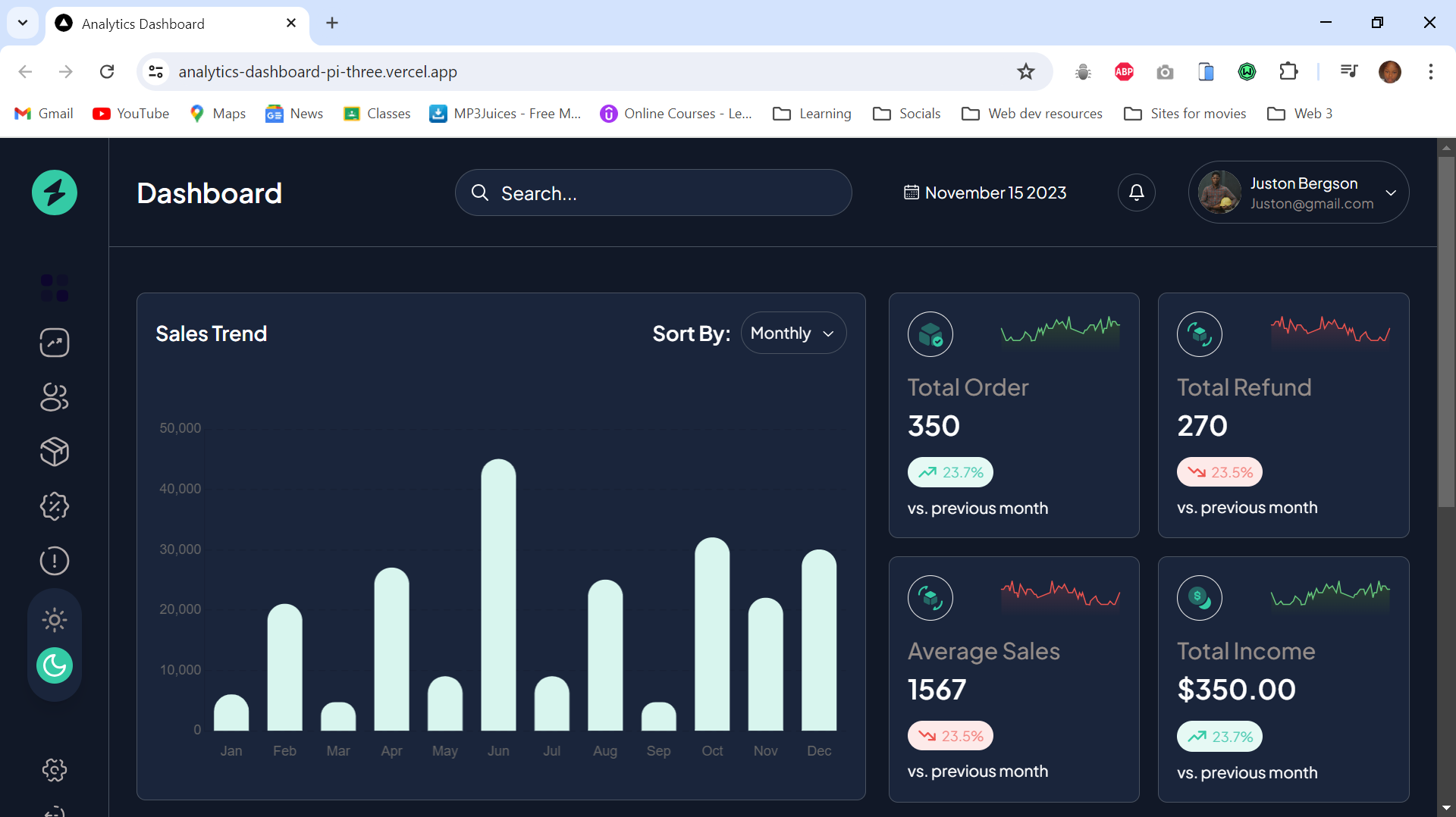
Task: Bookmark this page with star icon
Action: tap(1026, 71)
